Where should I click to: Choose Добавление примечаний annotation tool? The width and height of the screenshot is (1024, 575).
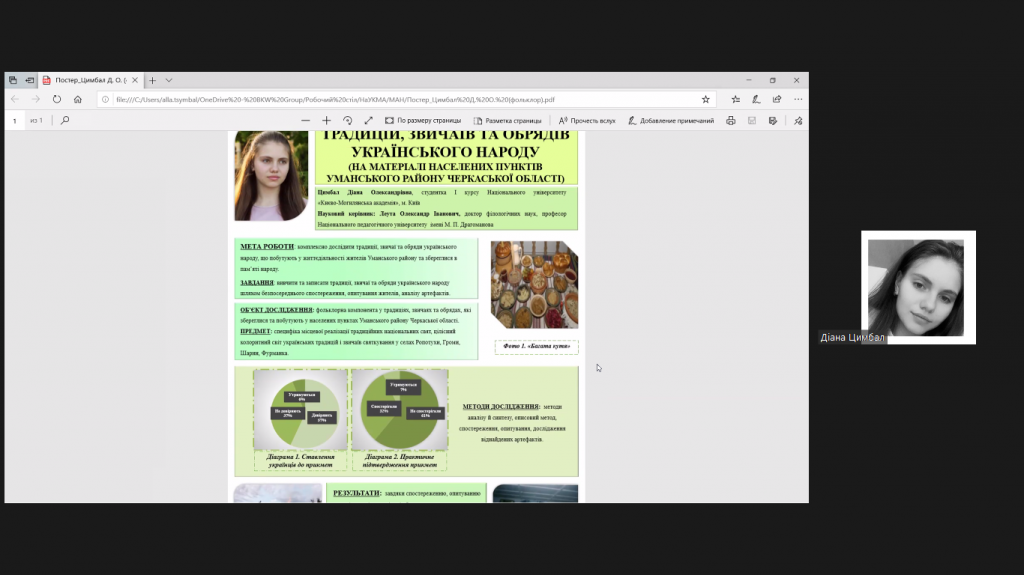[x=671, y=120]
